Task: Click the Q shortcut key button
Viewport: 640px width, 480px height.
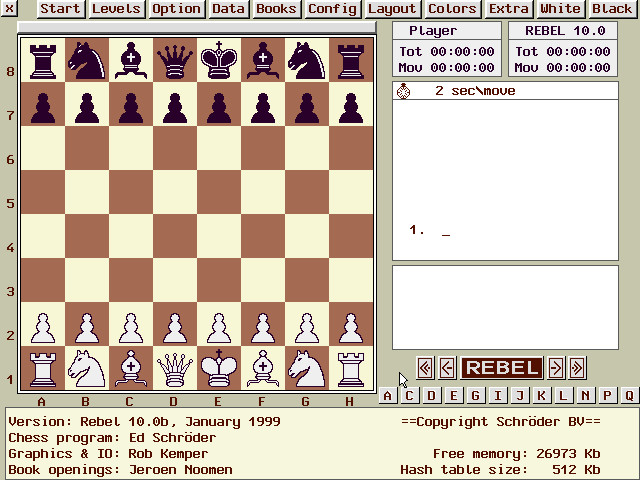Action: tap(629, 396)
